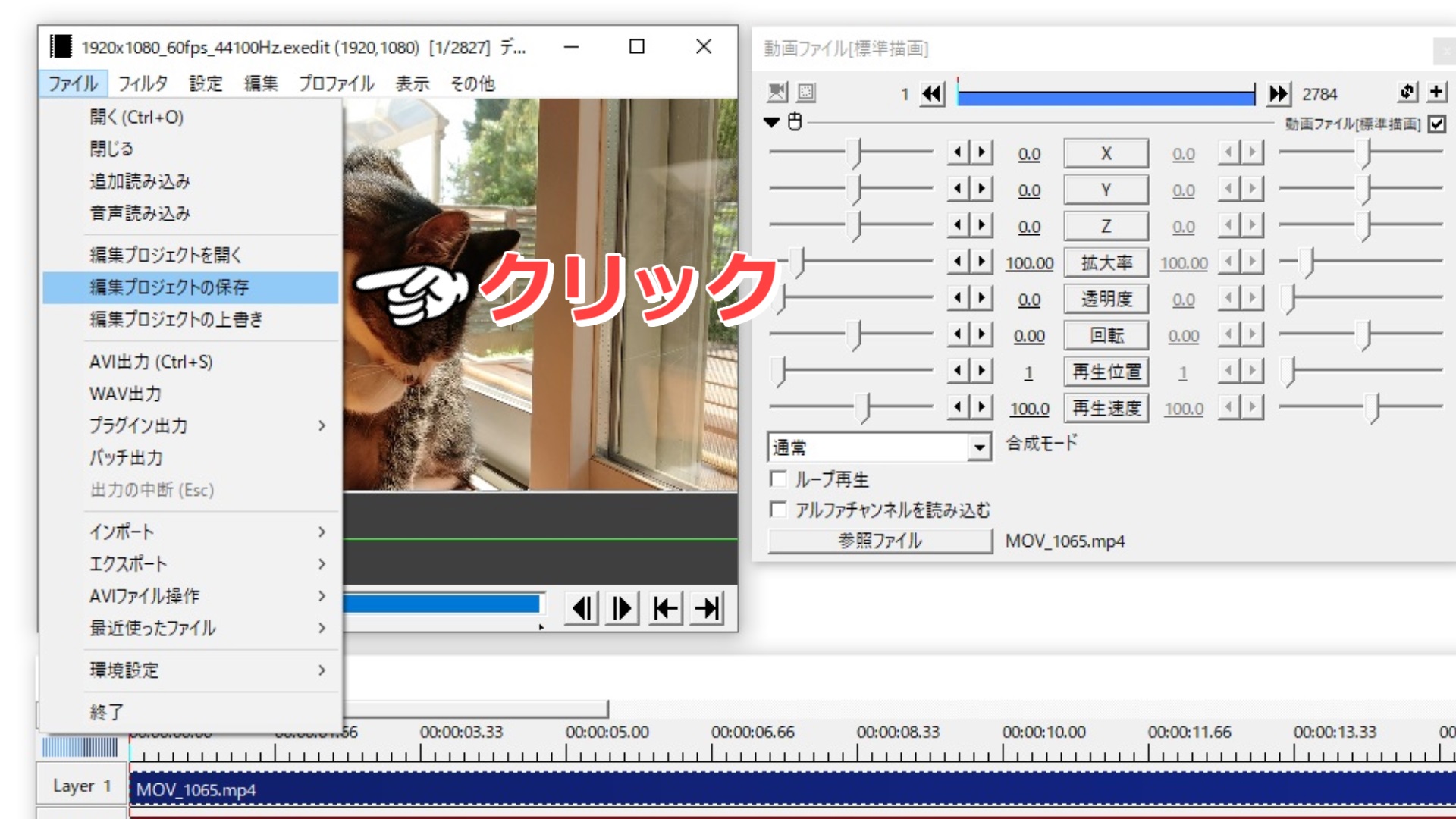Screen dimensions: 1456x819
Task: Expand the エクスポート submenu
Action: click(x=190, y=563)
